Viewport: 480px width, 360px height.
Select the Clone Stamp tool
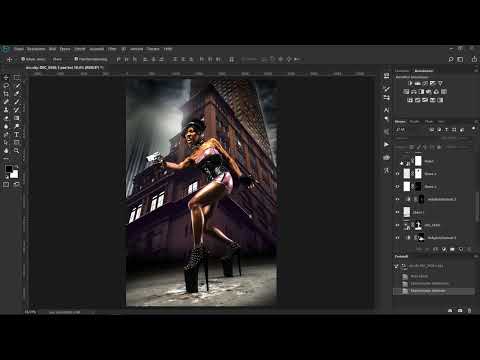[6, 110]
